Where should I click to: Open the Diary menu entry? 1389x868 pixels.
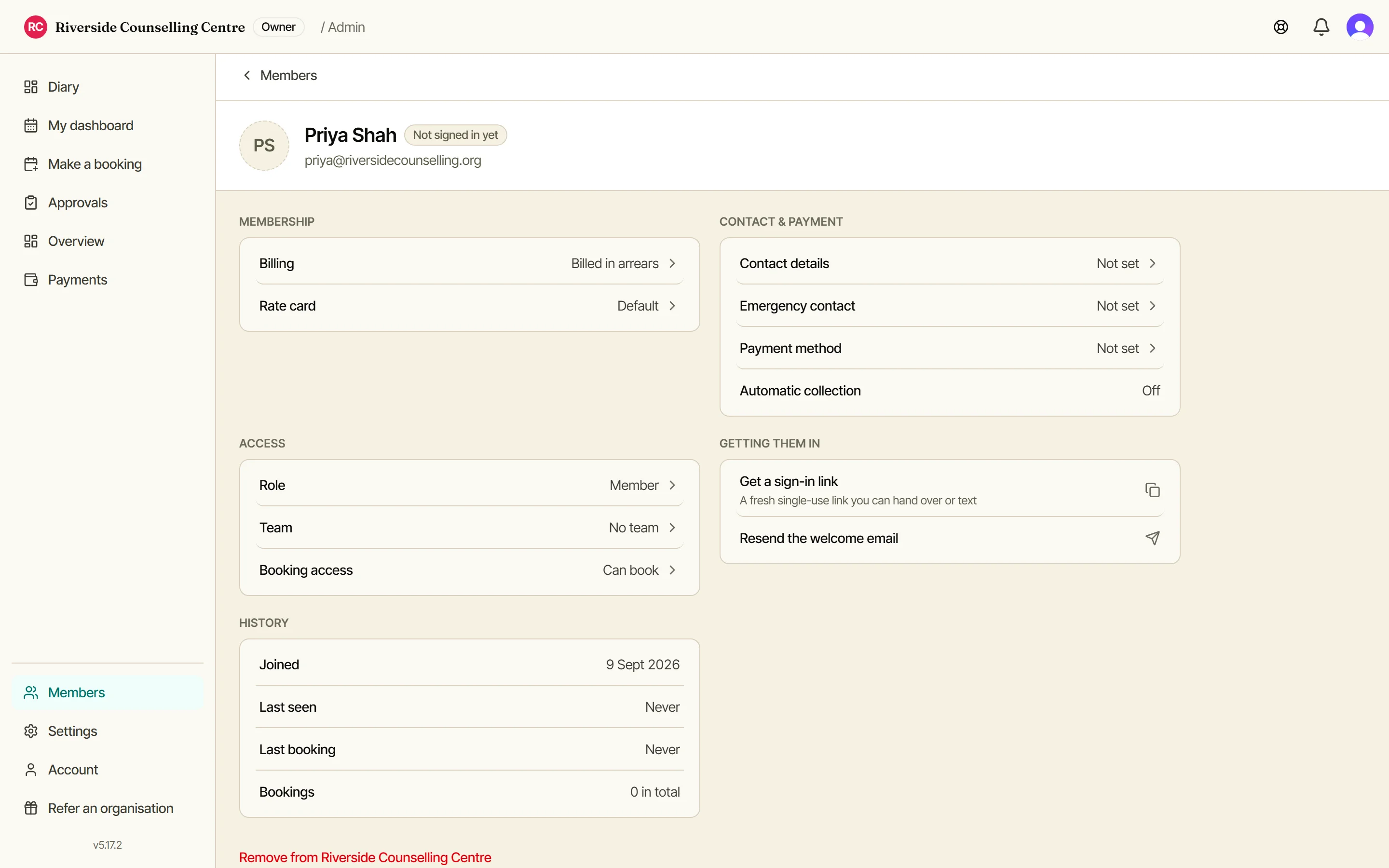tap(108, 87)
